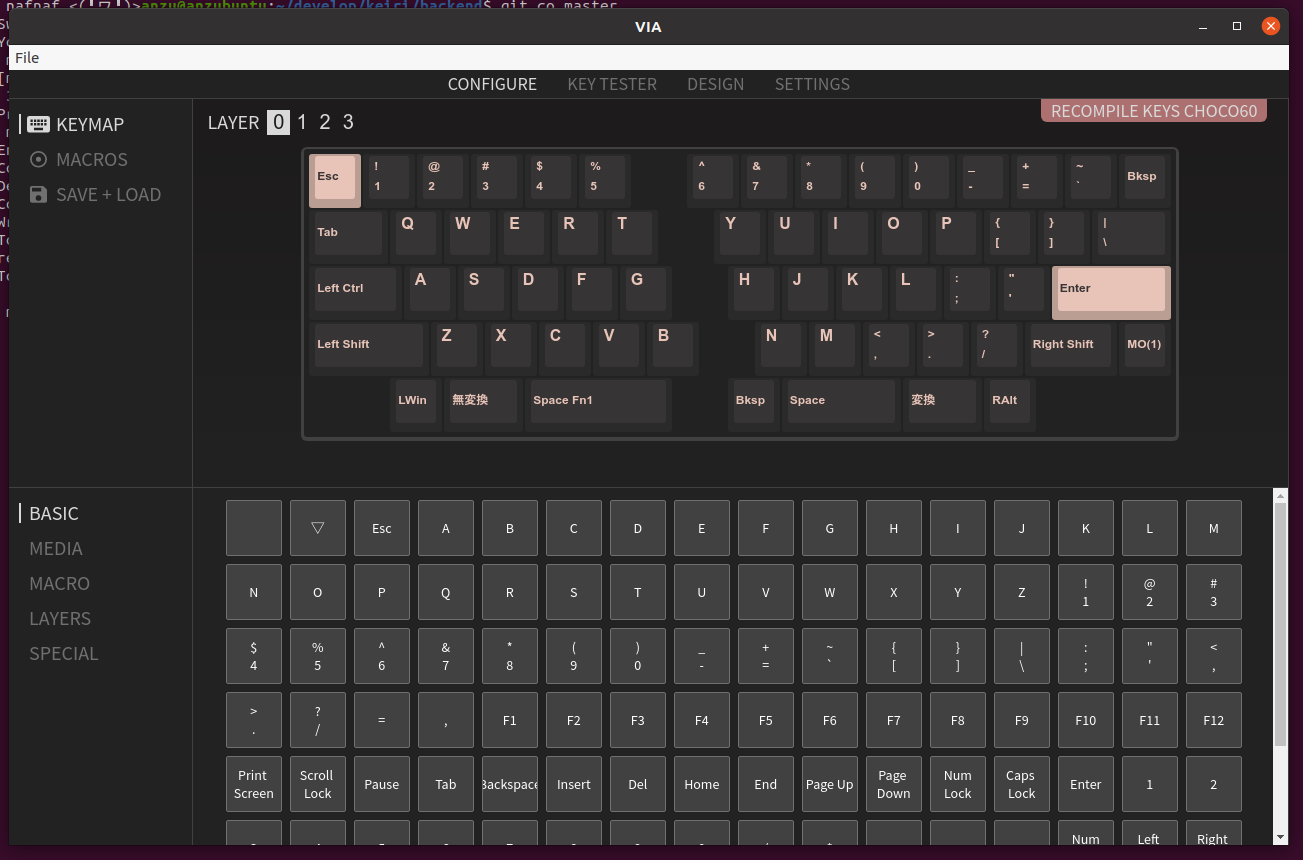Image resolution: width=1303 pixels, height=860 pixels.
Task: Choose the Insert keycode
Action: 574,784
